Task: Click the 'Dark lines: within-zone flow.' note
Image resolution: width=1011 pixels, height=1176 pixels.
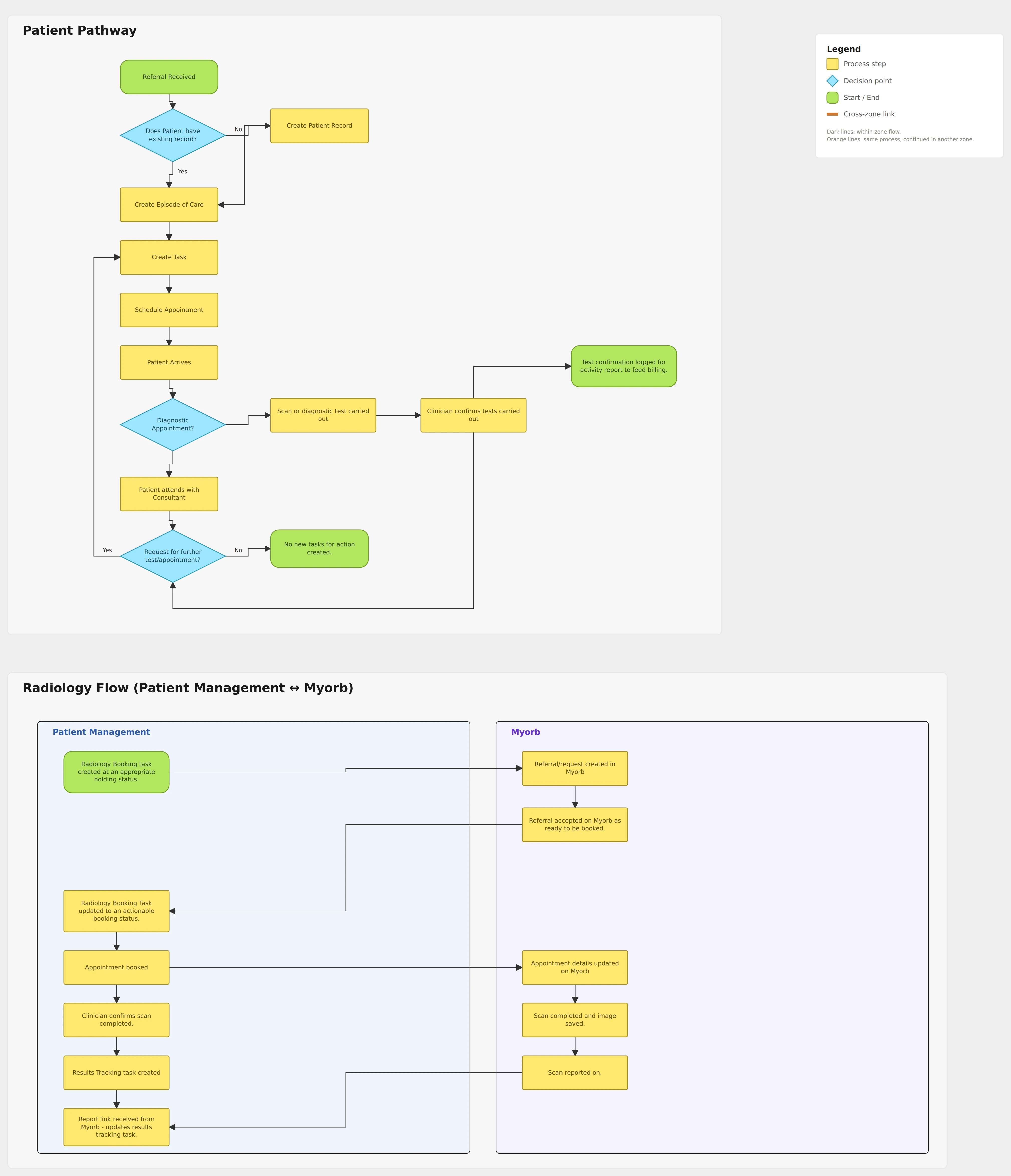Action: pos(863,132)
